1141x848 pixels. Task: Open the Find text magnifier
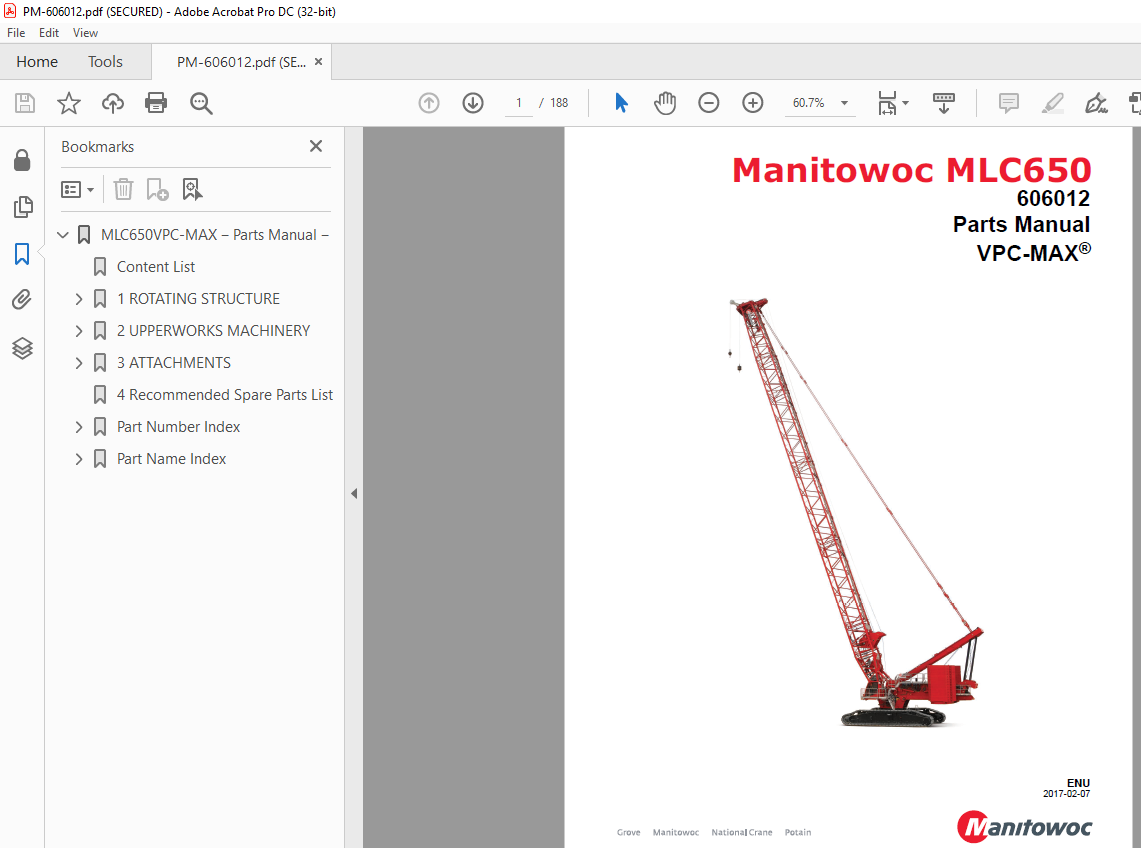201,103
